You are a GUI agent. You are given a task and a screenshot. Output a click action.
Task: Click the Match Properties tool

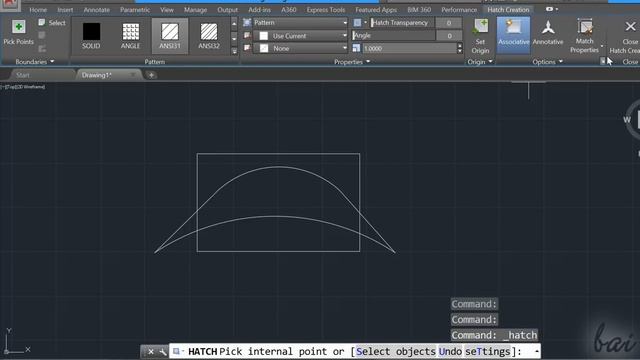(584, 36)
